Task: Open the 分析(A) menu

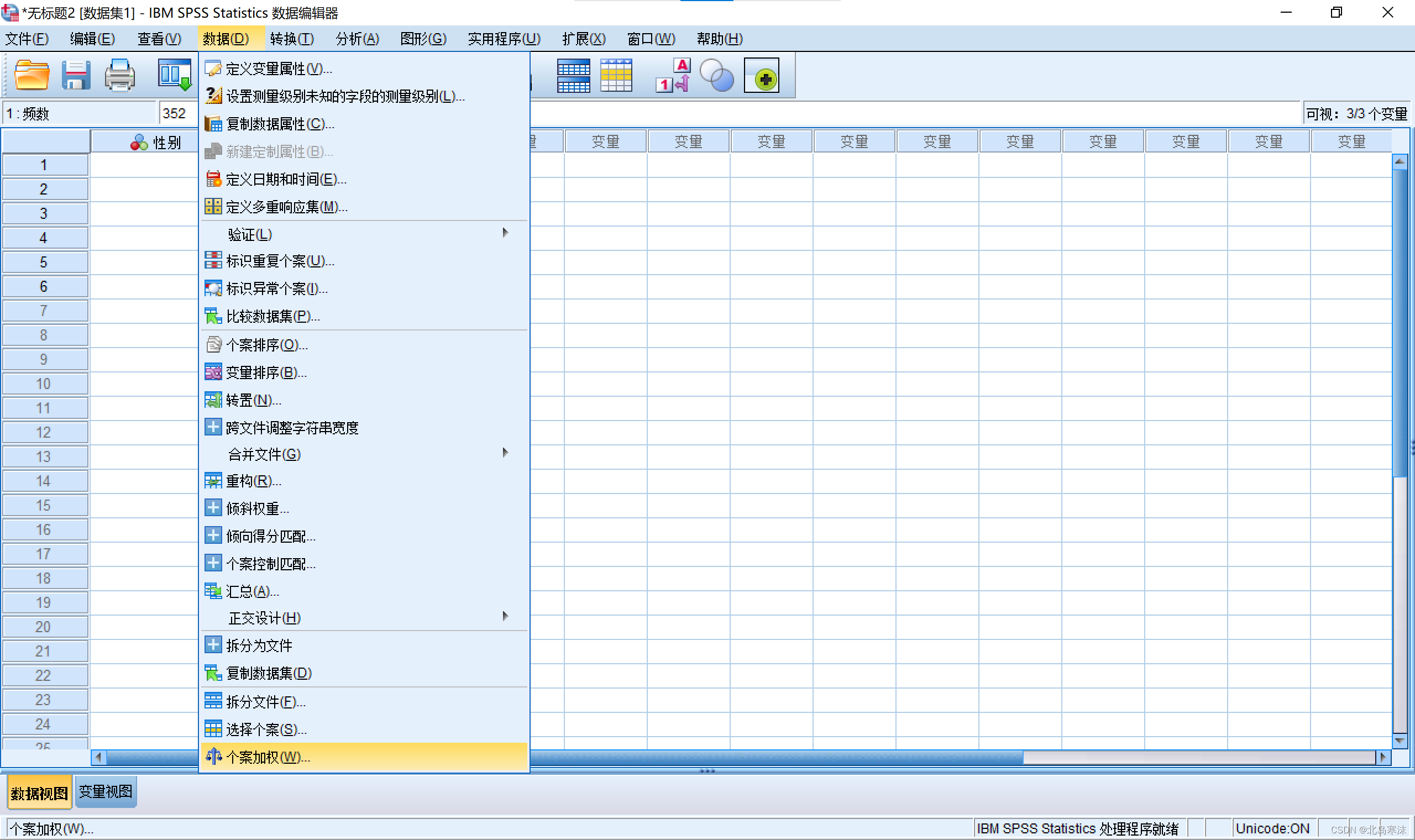Action: click(x=357, y=39)
